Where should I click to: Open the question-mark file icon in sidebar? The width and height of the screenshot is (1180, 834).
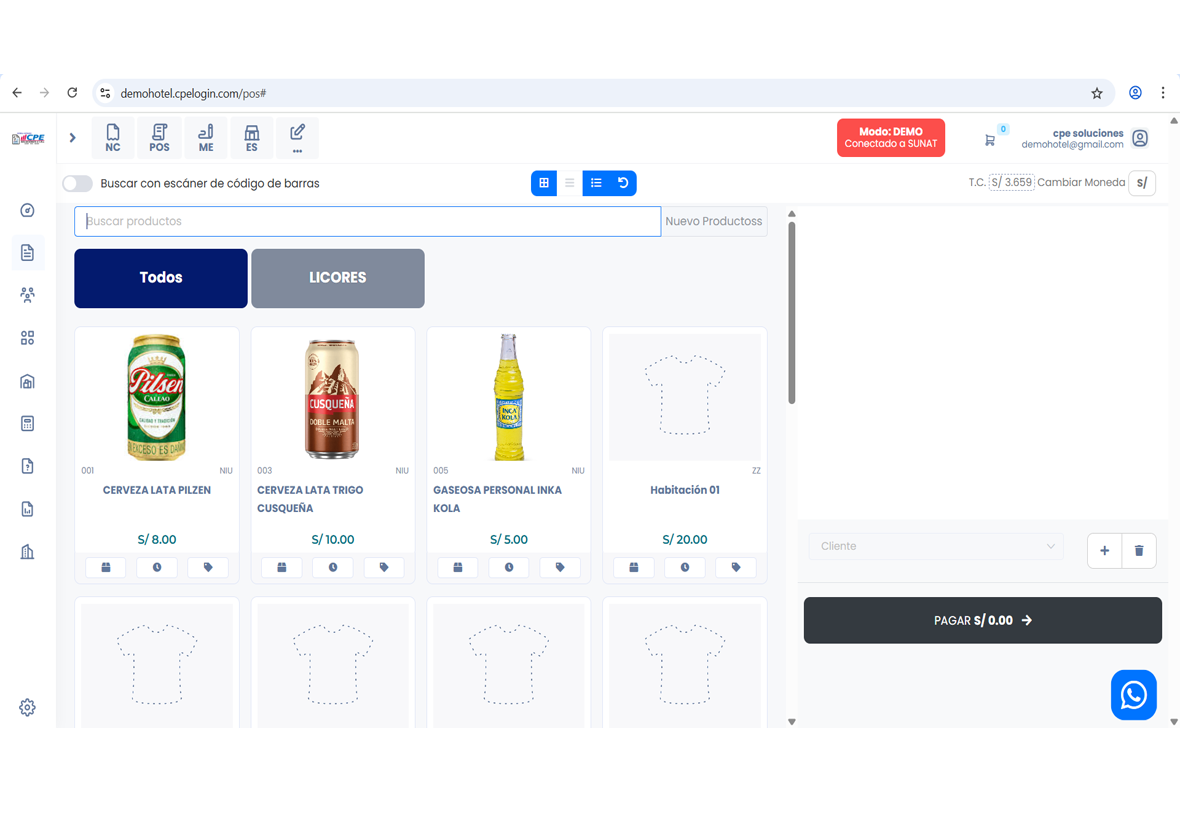coord(27,466)
